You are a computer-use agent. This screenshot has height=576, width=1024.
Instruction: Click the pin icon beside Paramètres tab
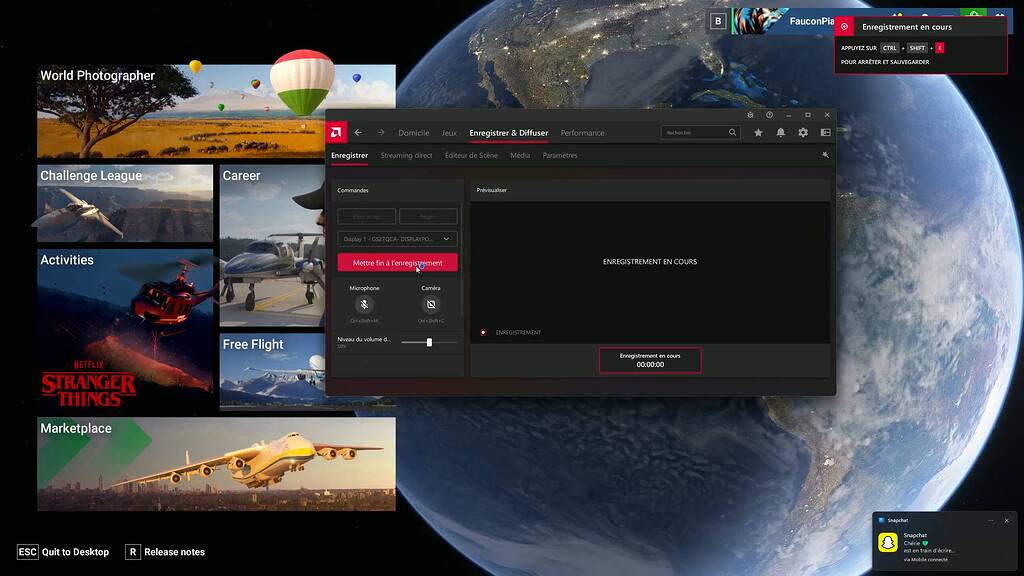coord(825,155)
